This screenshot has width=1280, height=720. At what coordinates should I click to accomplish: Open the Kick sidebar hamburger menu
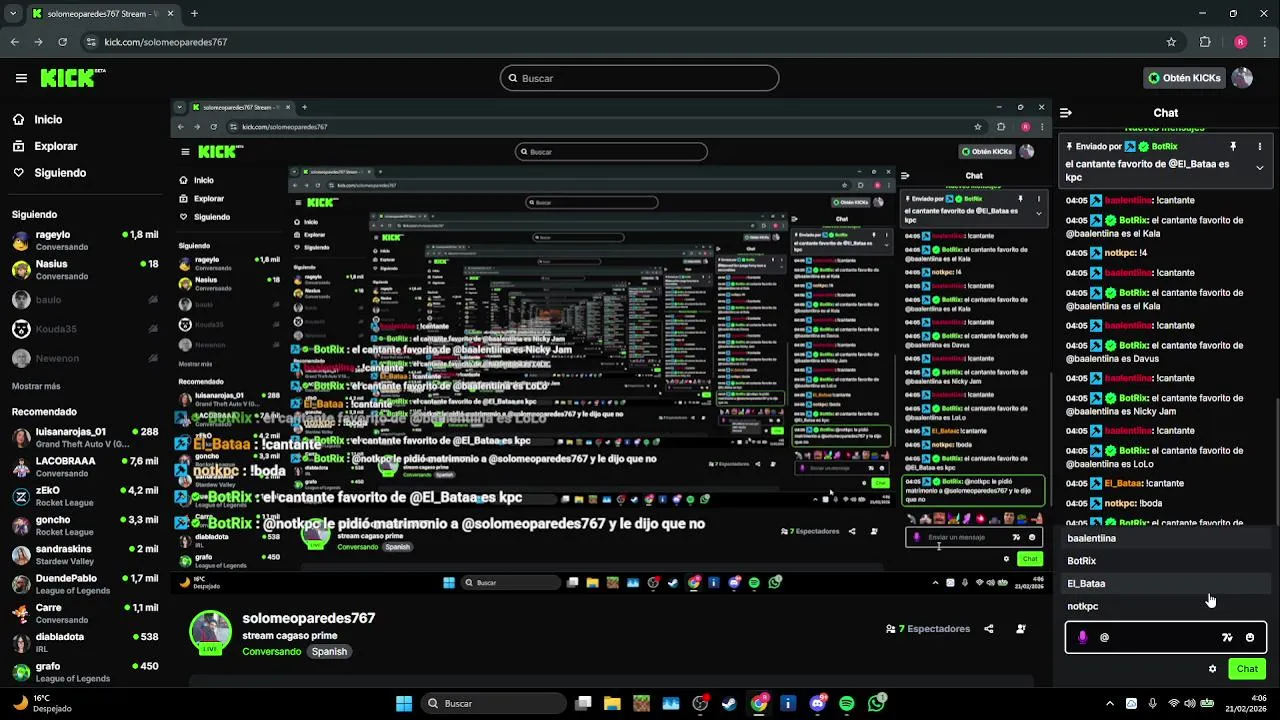coord(21,78)
